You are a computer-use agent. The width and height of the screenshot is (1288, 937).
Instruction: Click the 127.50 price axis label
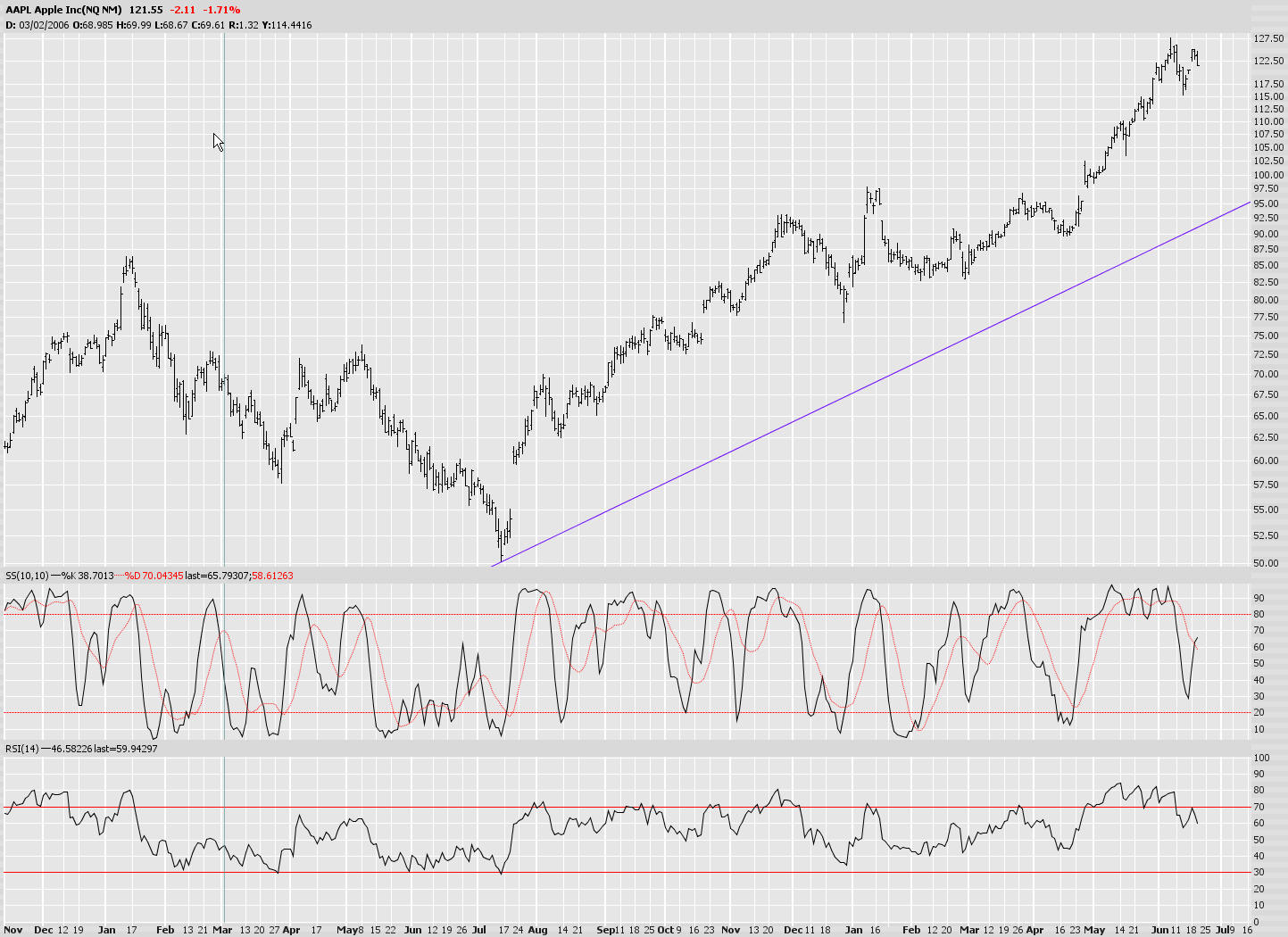1268,39
